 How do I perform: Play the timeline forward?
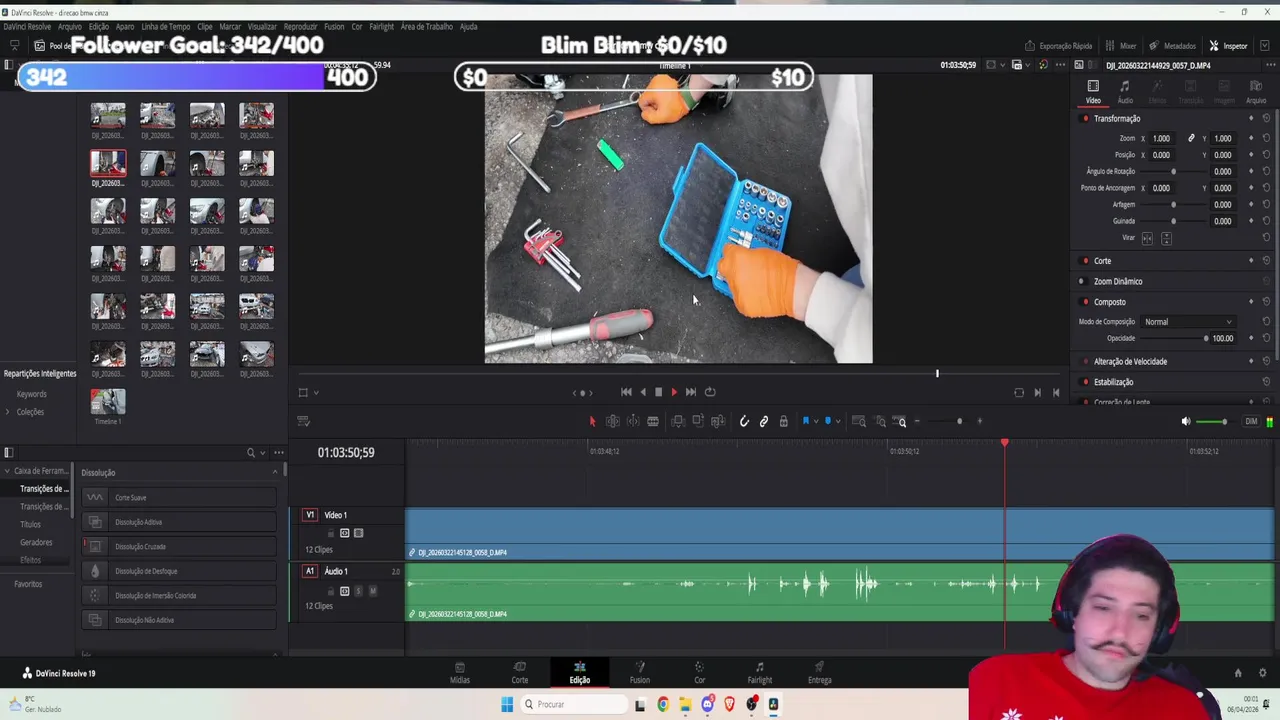(674, 392)
